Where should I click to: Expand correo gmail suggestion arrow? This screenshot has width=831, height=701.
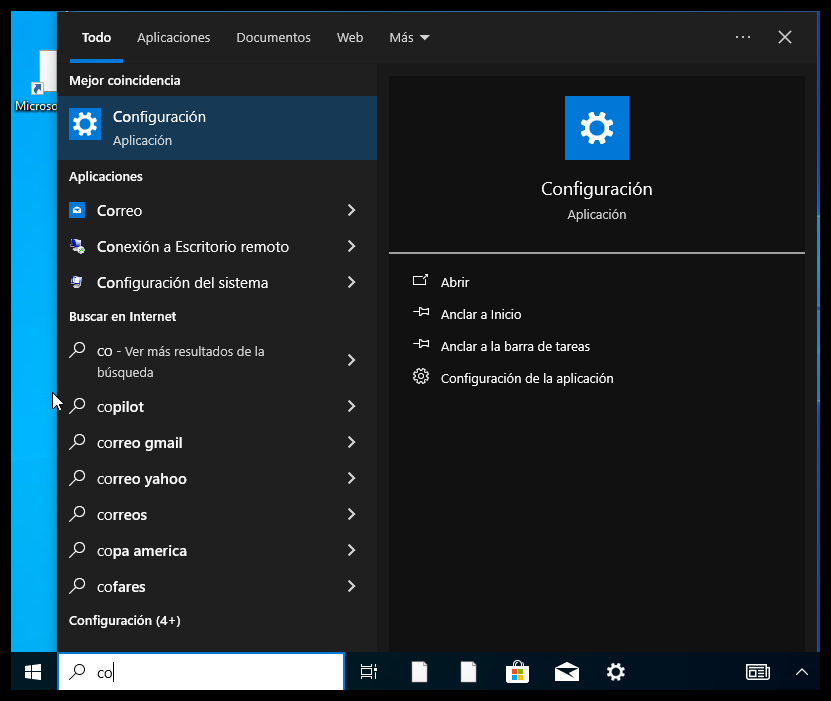351,442
